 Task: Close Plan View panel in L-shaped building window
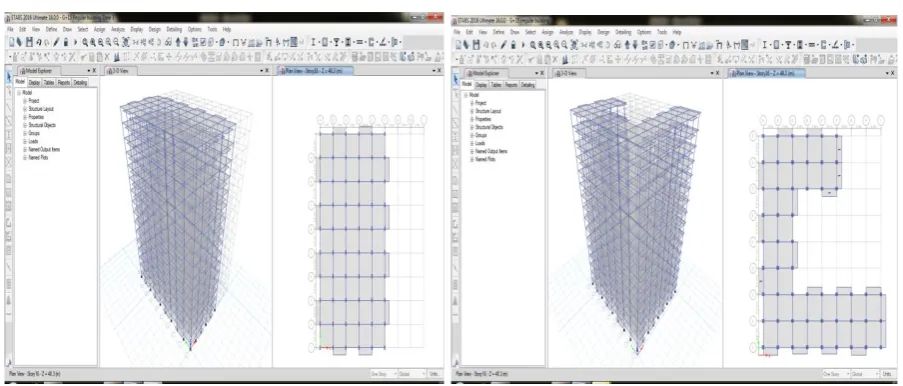(892, 73)
